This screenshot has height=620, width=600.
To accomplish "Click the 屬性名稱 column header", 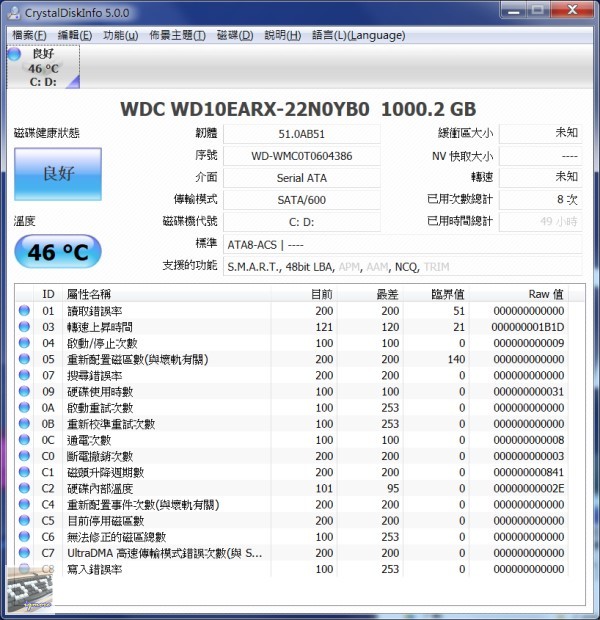I will (167, 294).
